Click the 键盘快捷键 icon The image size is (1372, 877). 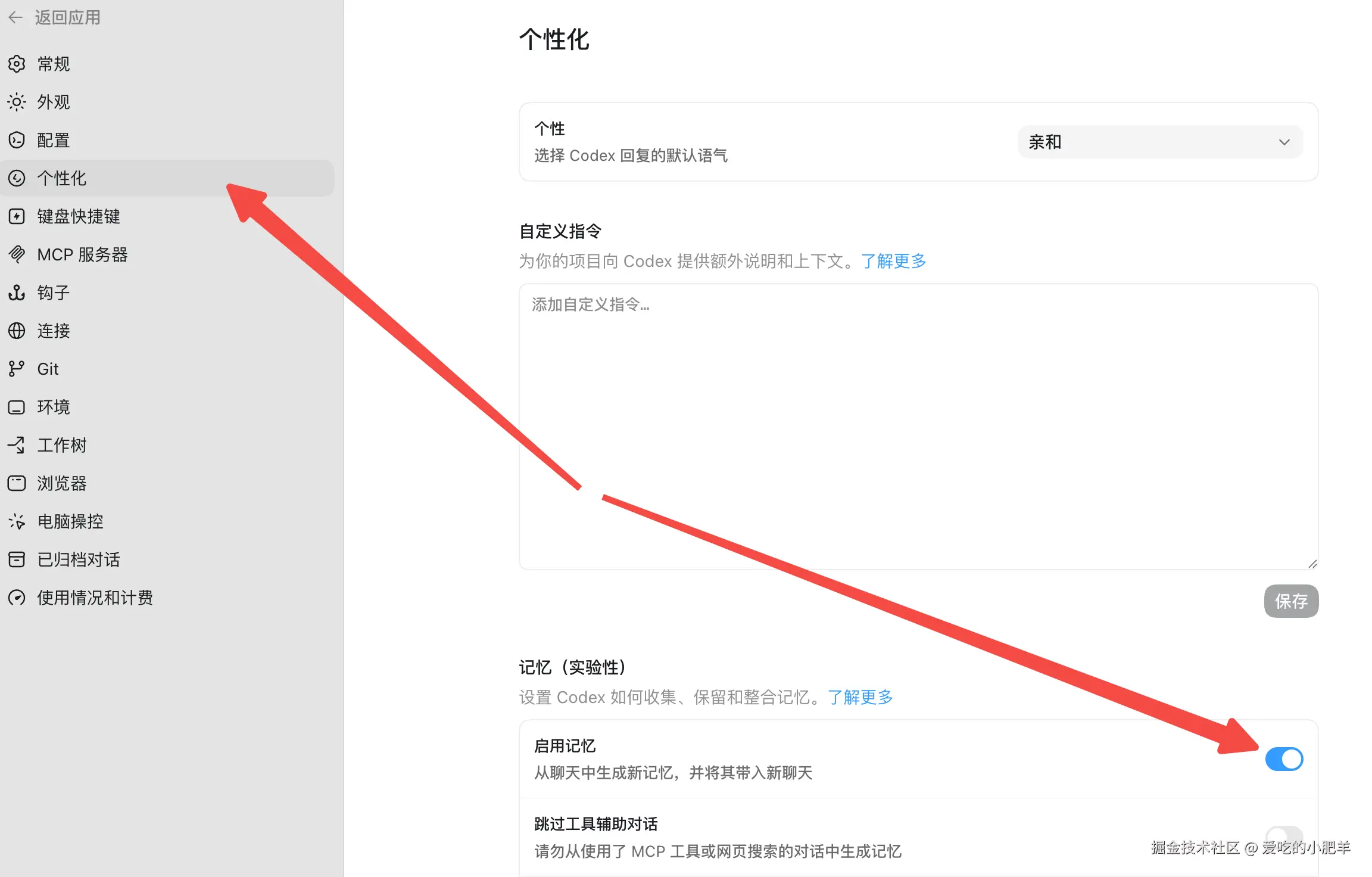[x=17, y=216]
